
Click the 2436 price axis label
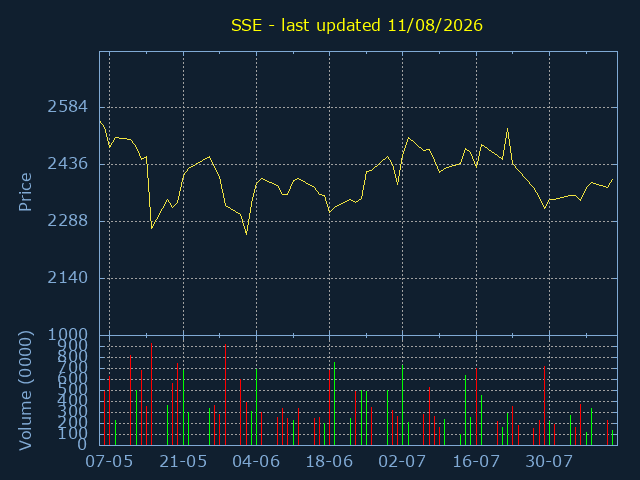[x=68, y=164]
